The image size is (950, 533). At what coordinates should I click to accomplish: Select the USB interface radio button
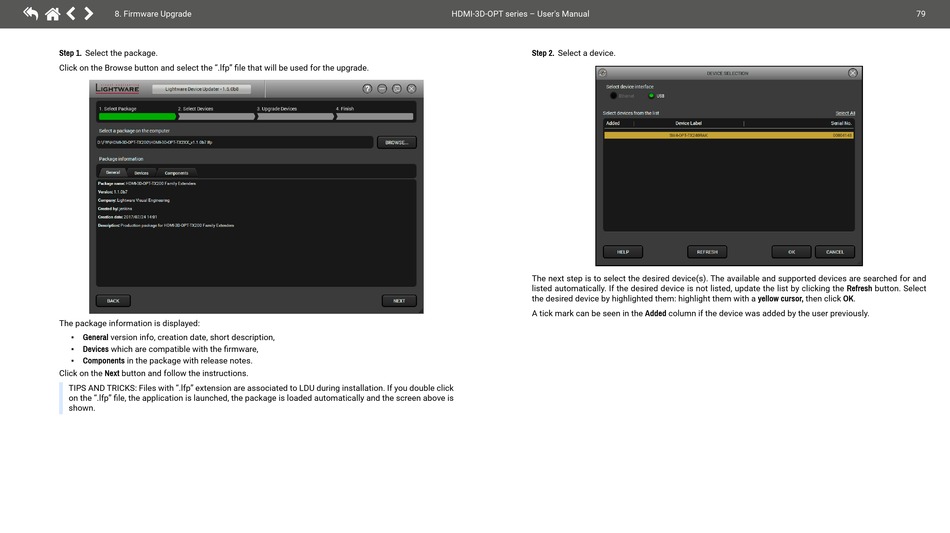(651, 96)
